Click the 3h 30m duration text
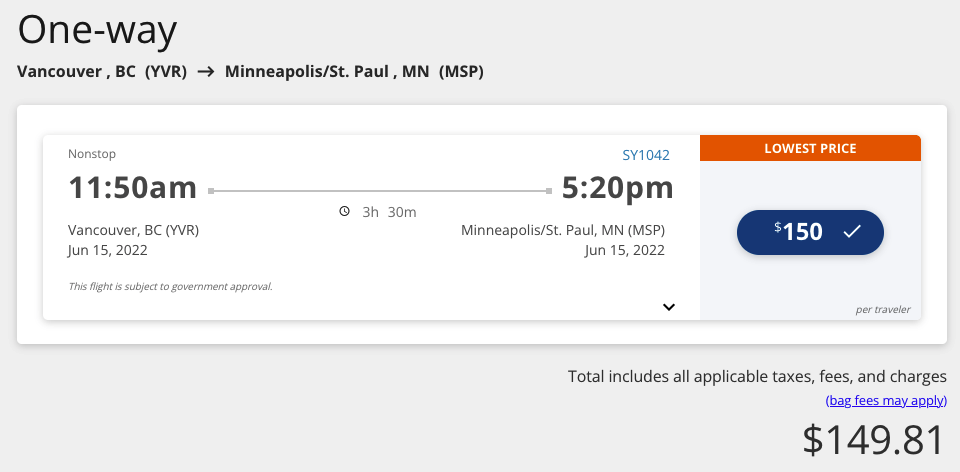 (x=389, y=211)
